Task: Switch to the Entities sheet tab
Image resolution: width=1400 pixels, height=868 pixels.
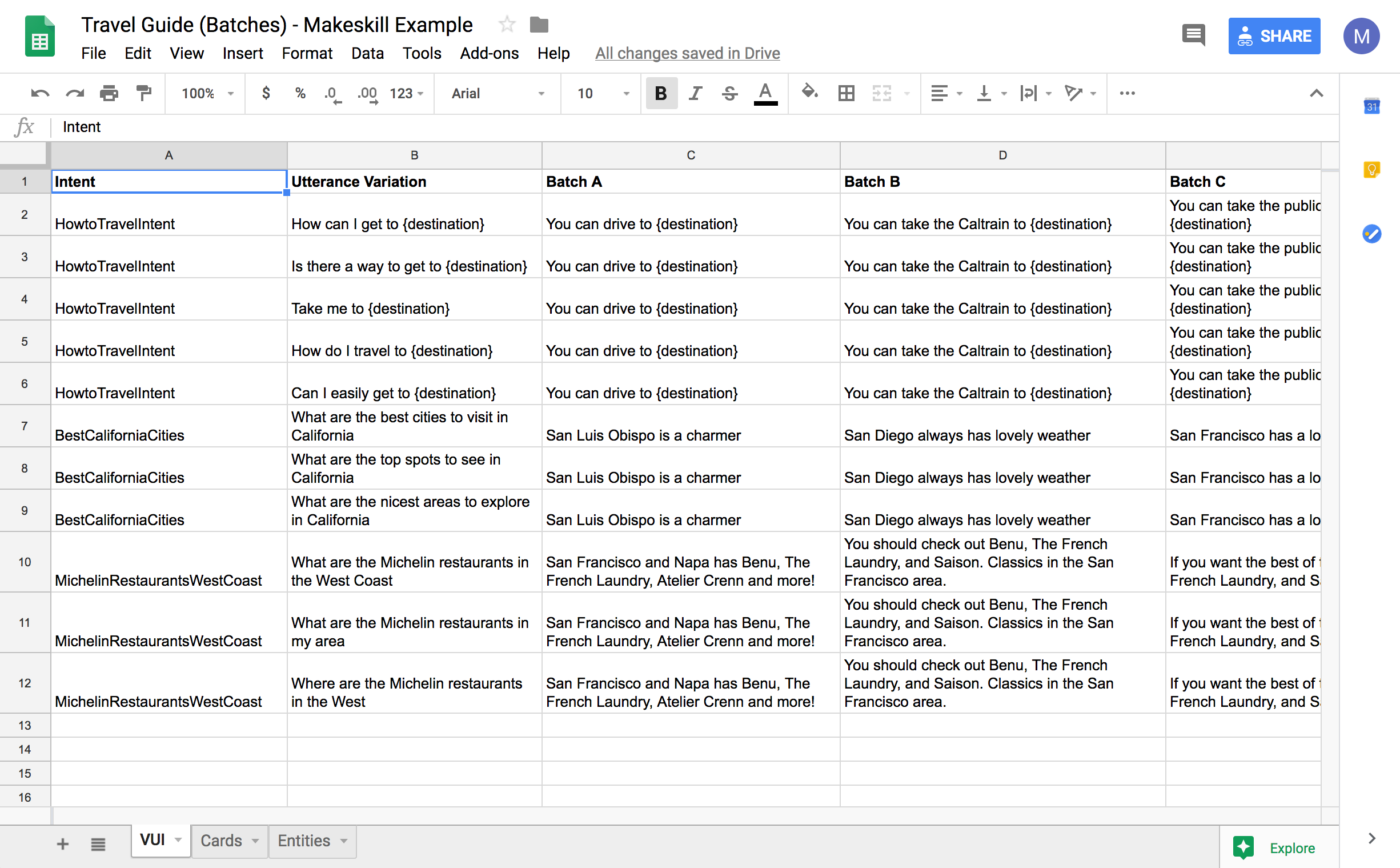Action: coord(304,841)
